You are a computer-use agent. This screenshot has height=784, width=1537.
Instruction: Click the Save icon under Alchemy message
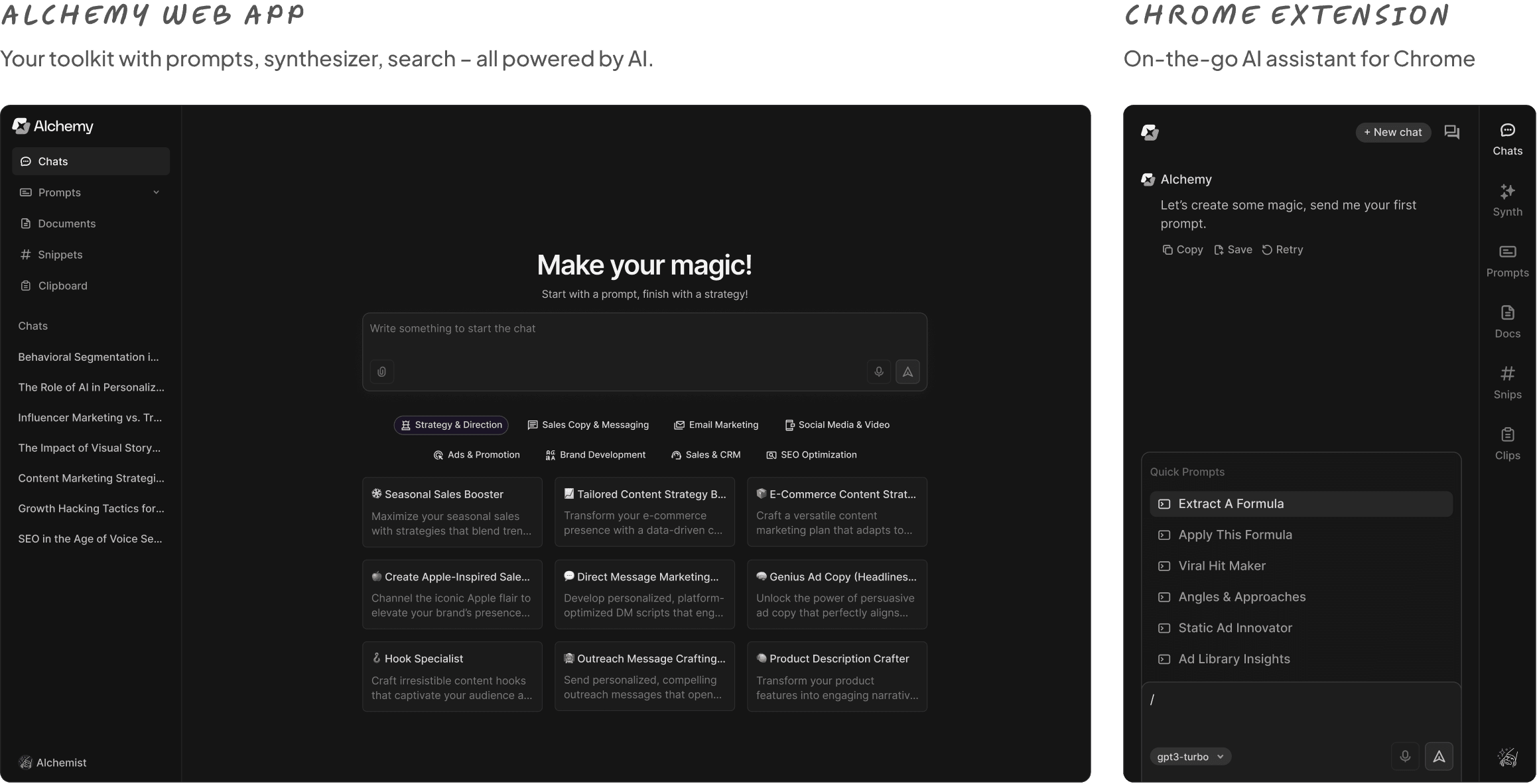(x=1219, y=250)
